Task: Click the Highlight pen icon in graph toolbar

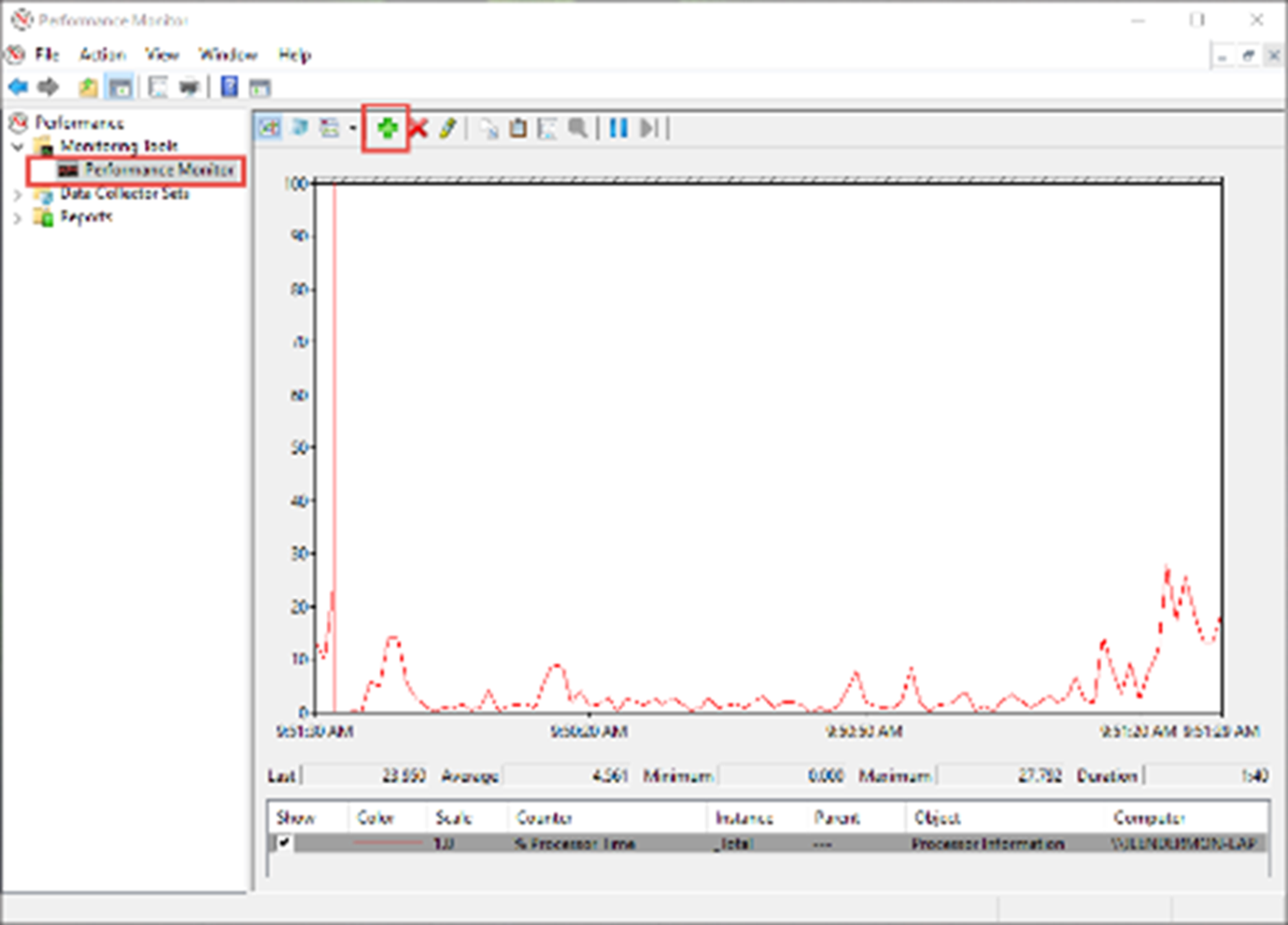Action: tap(448, 128)
